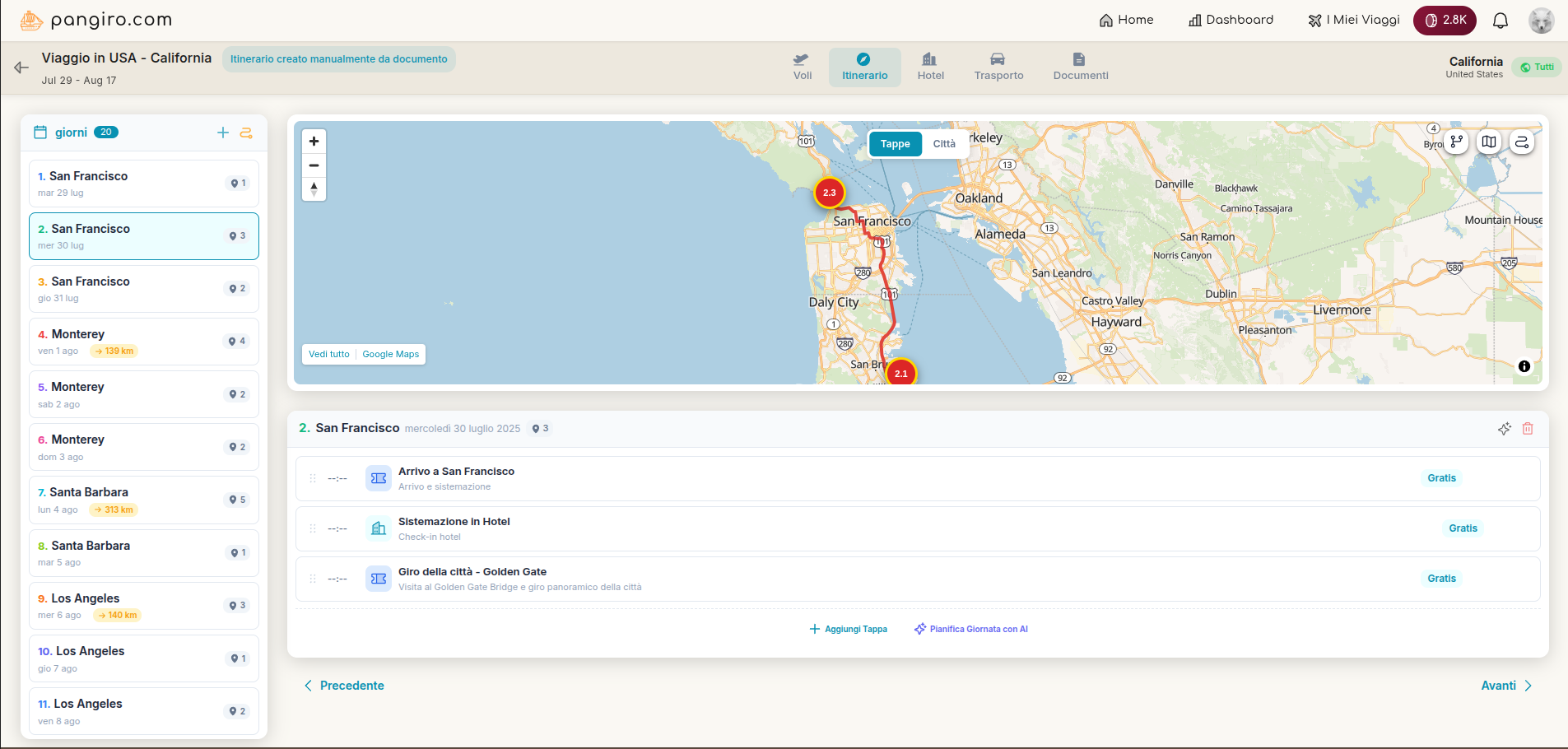
Task: Zoom in on the map
Action: 314,142
